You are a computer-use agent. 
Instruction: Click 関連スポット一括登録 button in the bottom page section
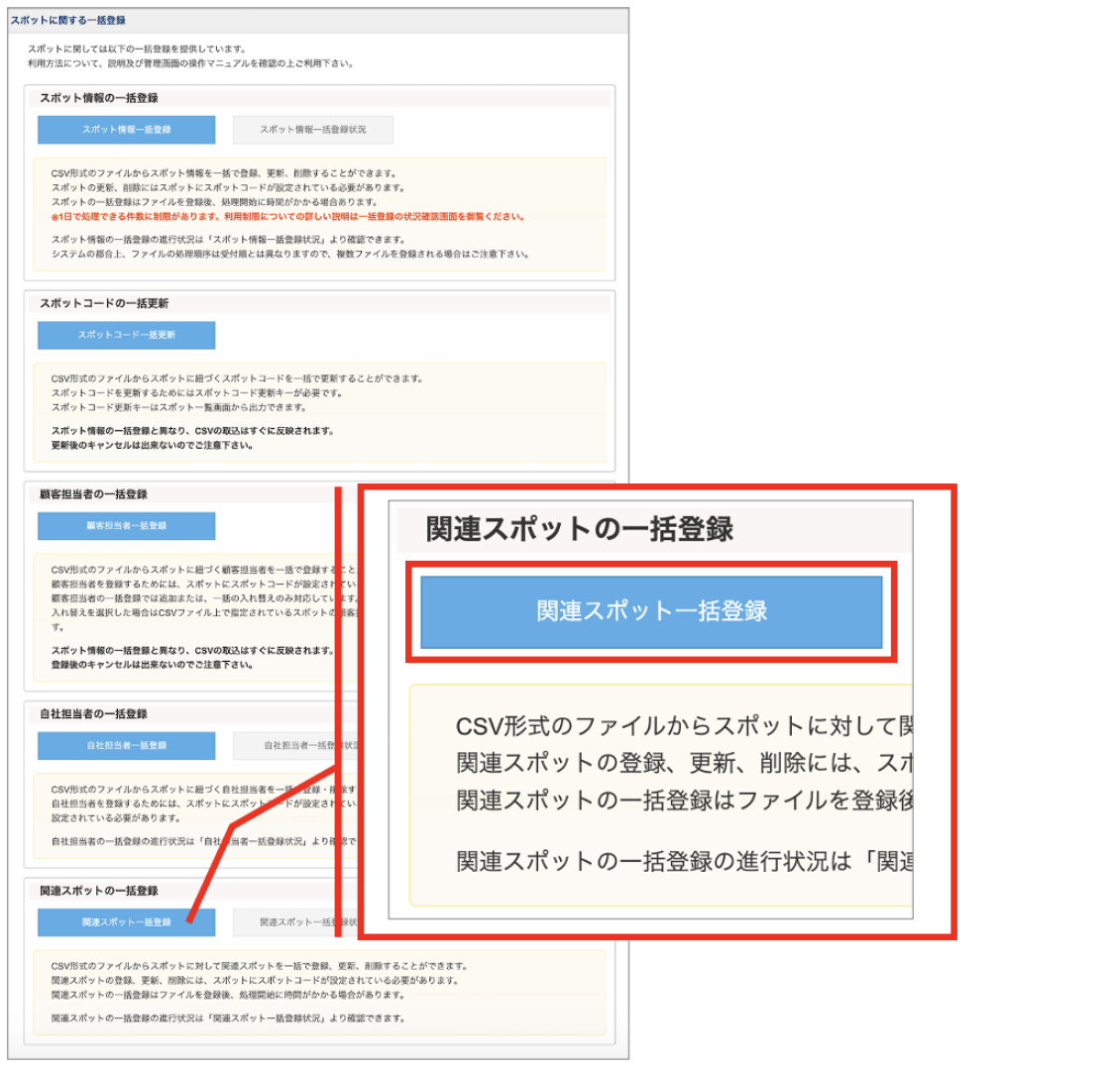(x=127, y=922)
